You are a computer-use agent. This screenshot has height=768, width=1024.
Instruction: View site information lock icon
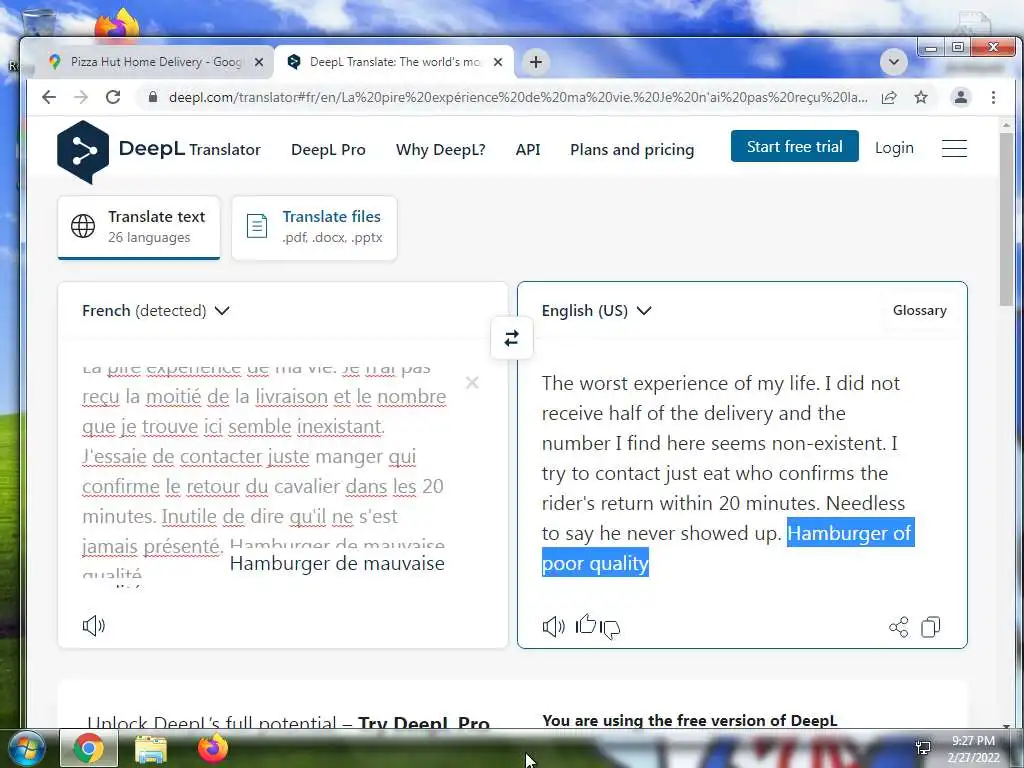(x=153, y=97)
